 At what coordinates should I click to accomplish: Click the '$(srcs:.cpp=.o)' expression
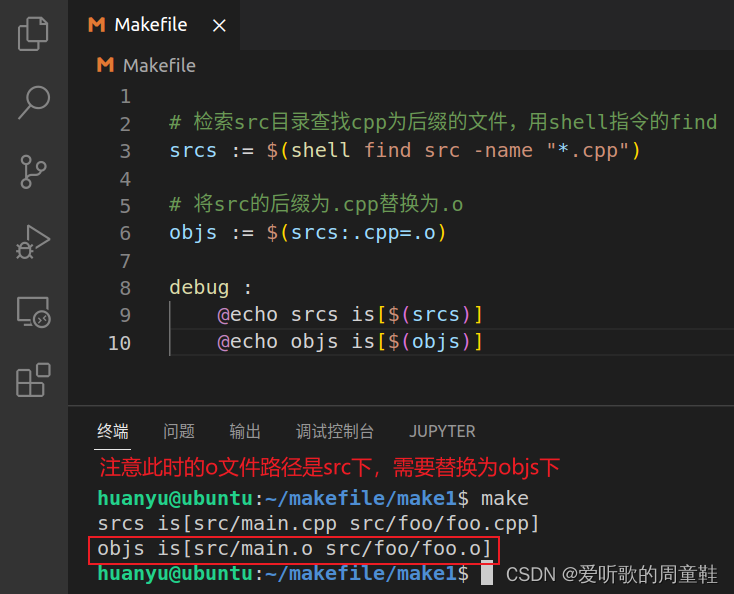click(x=356, y=233)
